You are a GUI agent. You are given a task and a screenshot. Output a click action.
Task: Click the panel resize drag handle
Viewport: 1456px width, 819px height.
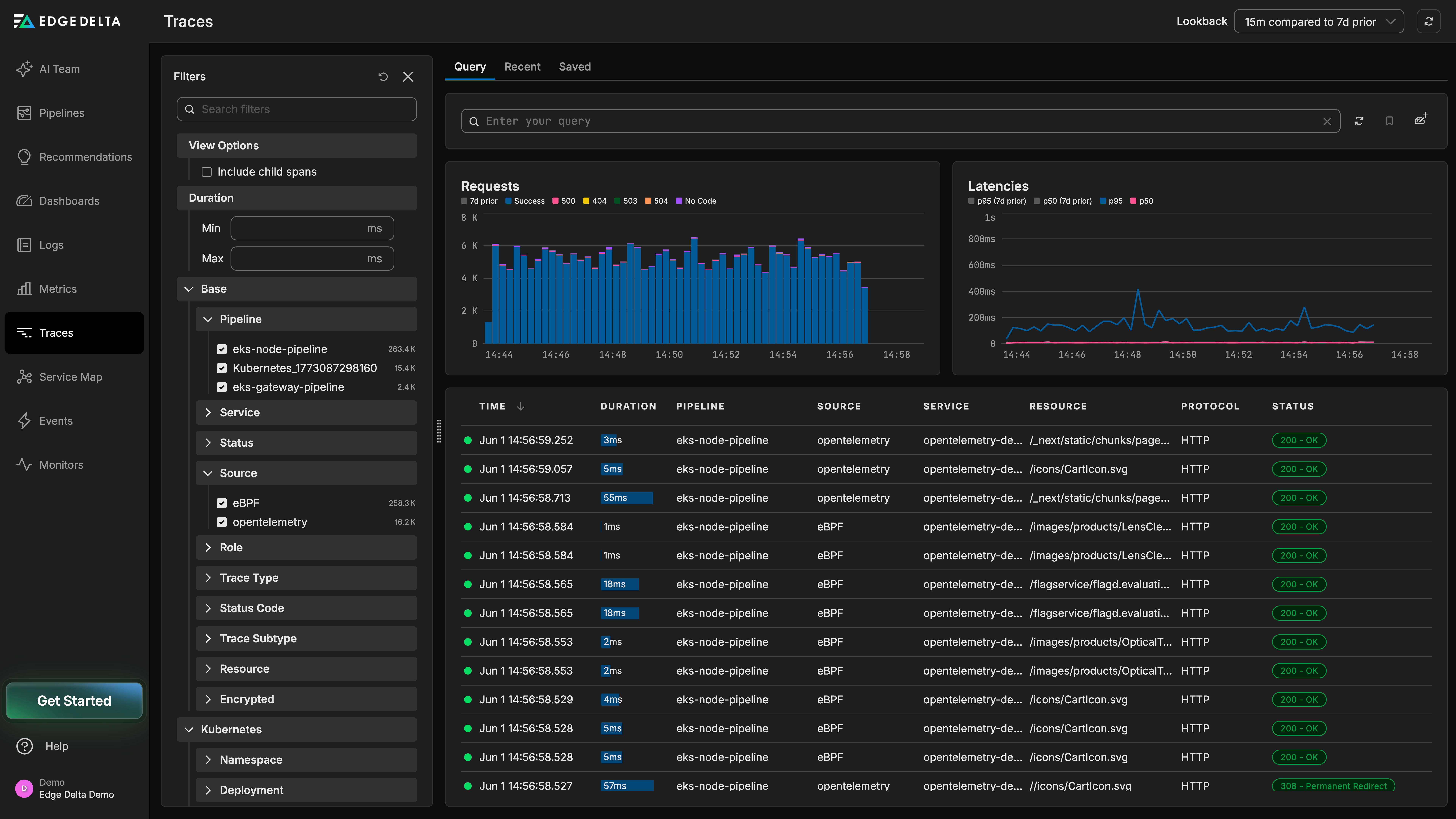(x=439, y=431)
